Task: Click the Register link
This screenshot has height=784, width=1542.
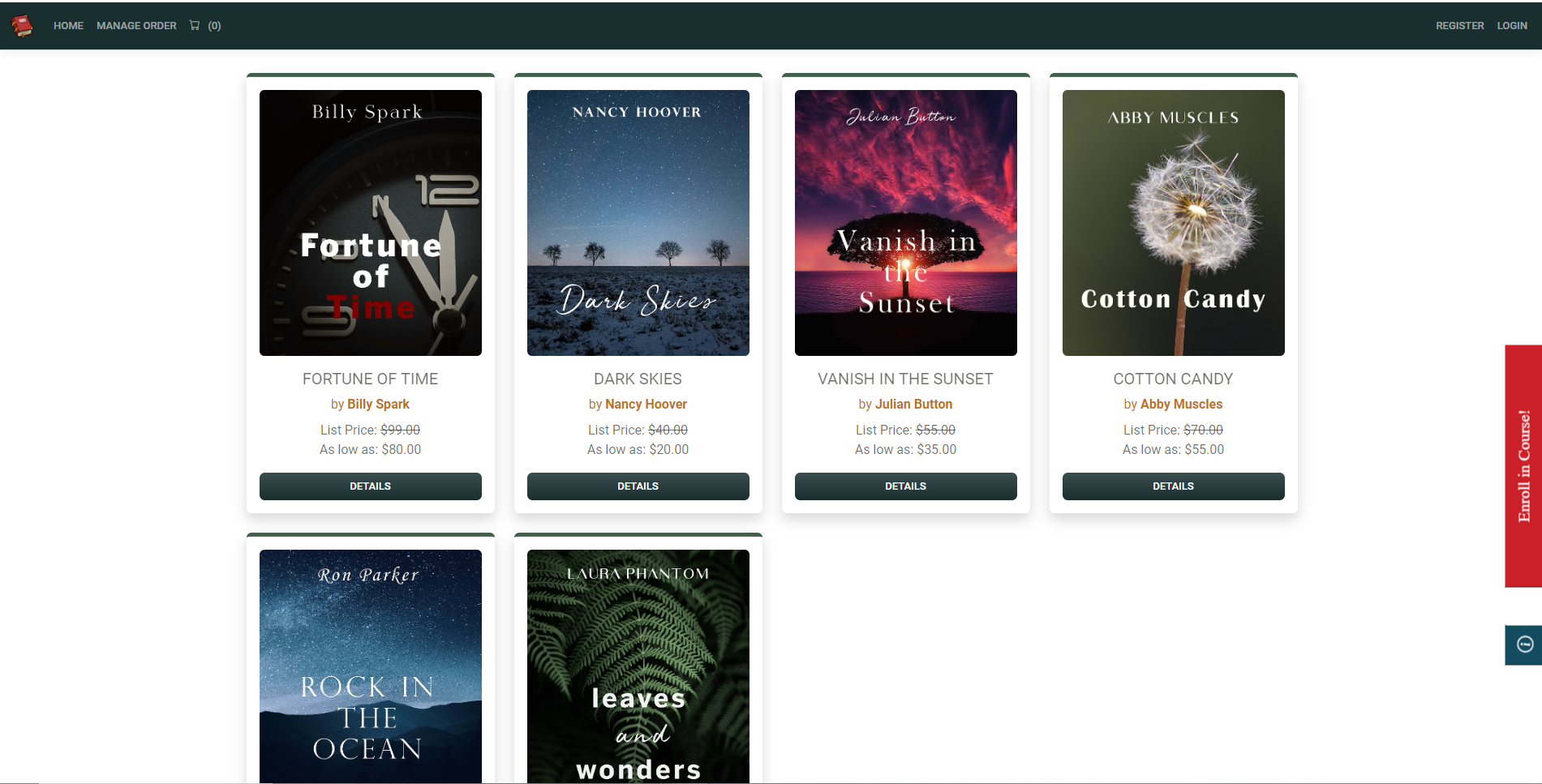Action: pyautogui.click(x=1459, y=26)
